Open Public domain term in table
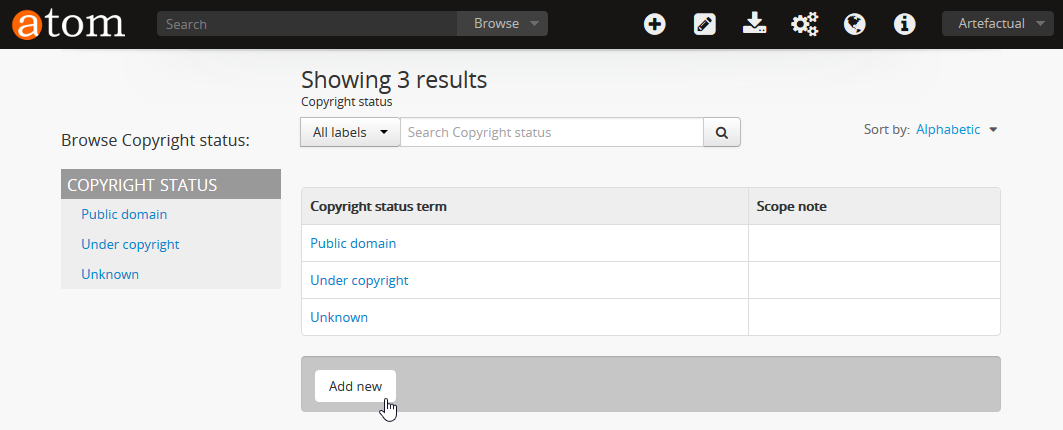 (x=353, y=243)
